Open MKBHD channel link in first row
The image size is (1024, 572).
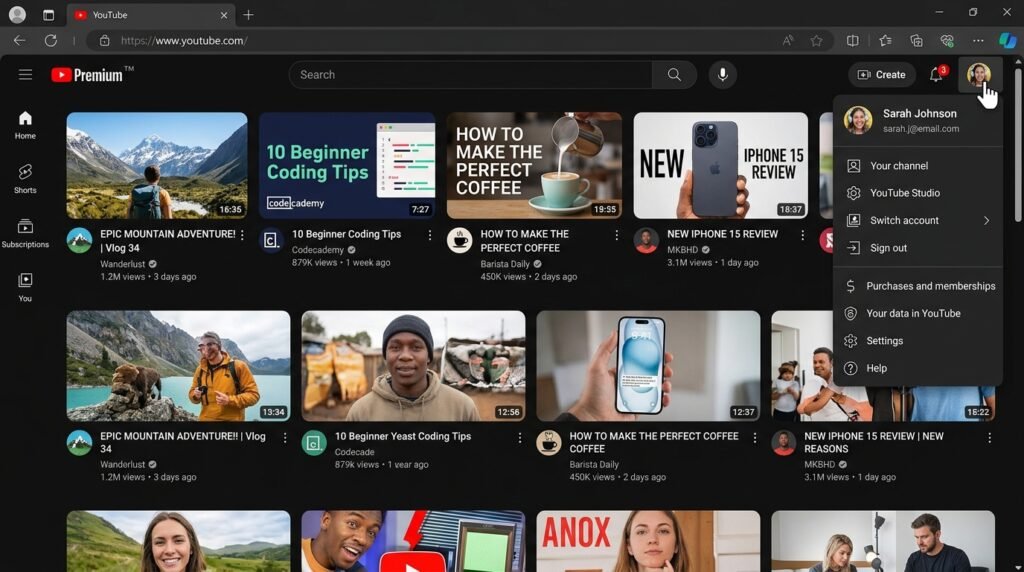[x=682, y=249]
